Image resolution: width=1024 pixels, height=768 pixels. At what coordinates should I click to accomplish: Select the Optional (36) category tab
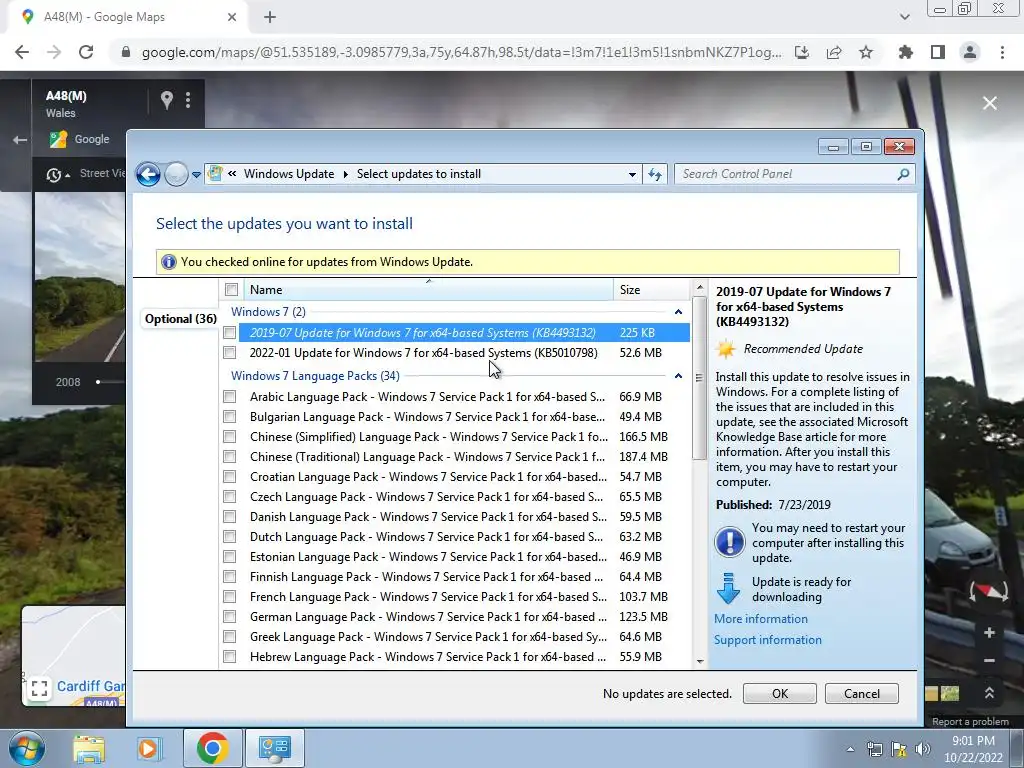(x=180, y=319)
